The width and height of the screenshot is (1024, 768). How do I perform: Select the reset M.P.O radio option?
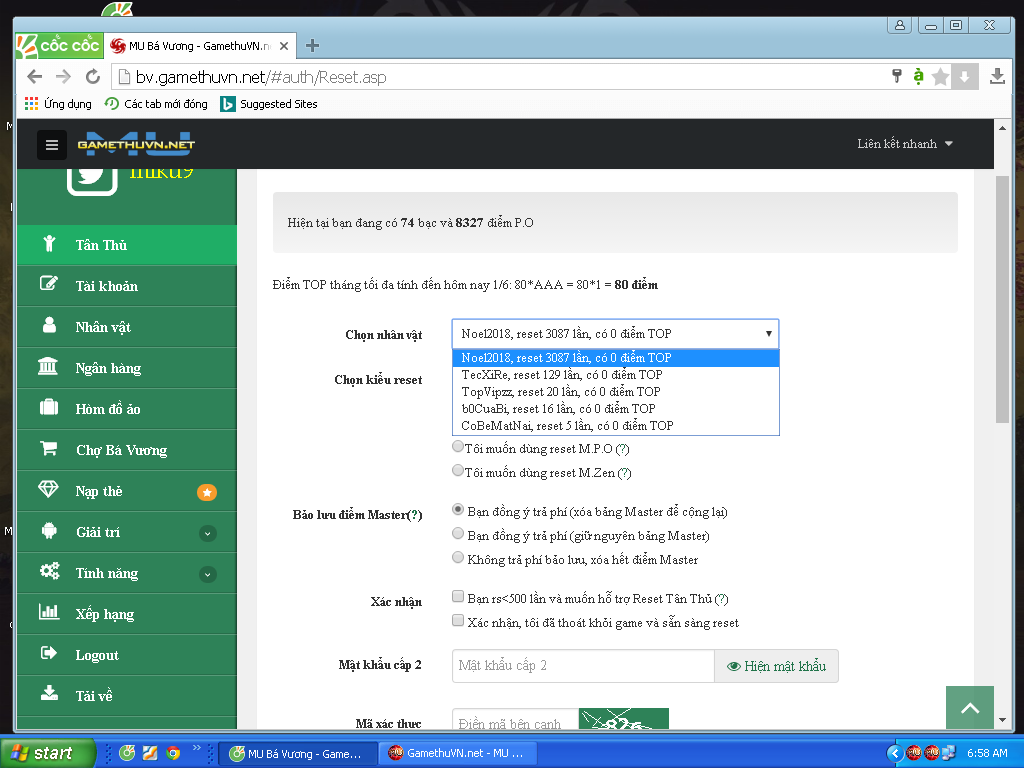coord(458,447)
